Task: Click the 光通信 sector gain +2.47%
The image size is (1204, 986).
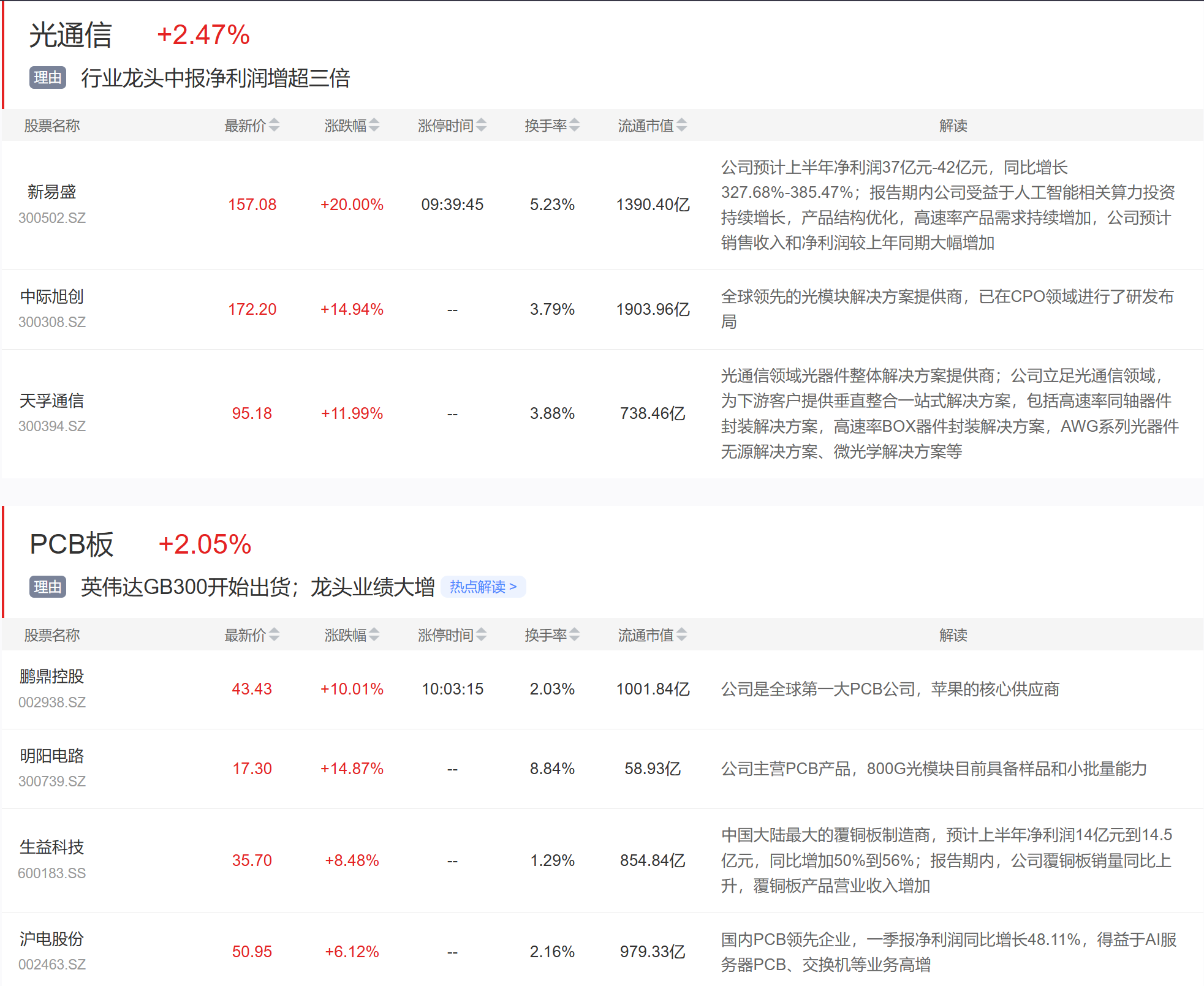Action: click(203, 35)
